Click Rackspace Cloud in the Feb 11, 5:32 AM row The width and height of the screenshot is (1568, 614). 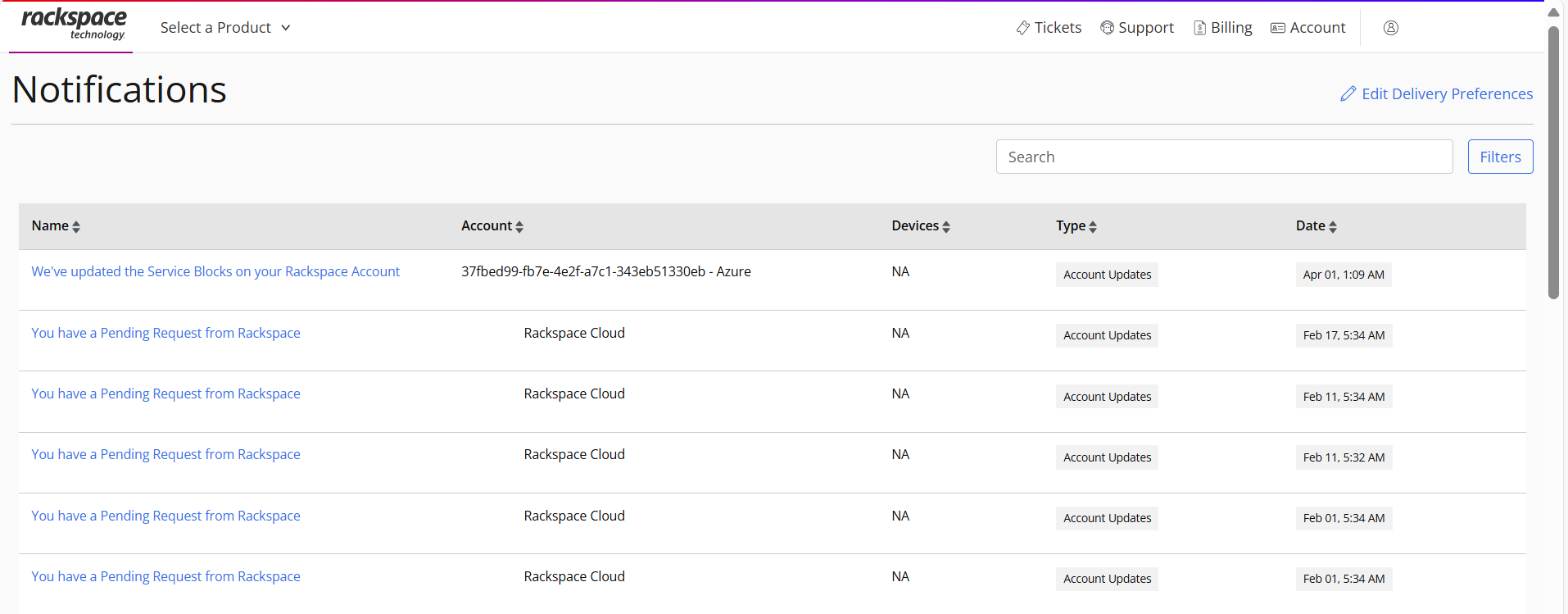click(574, 454)
